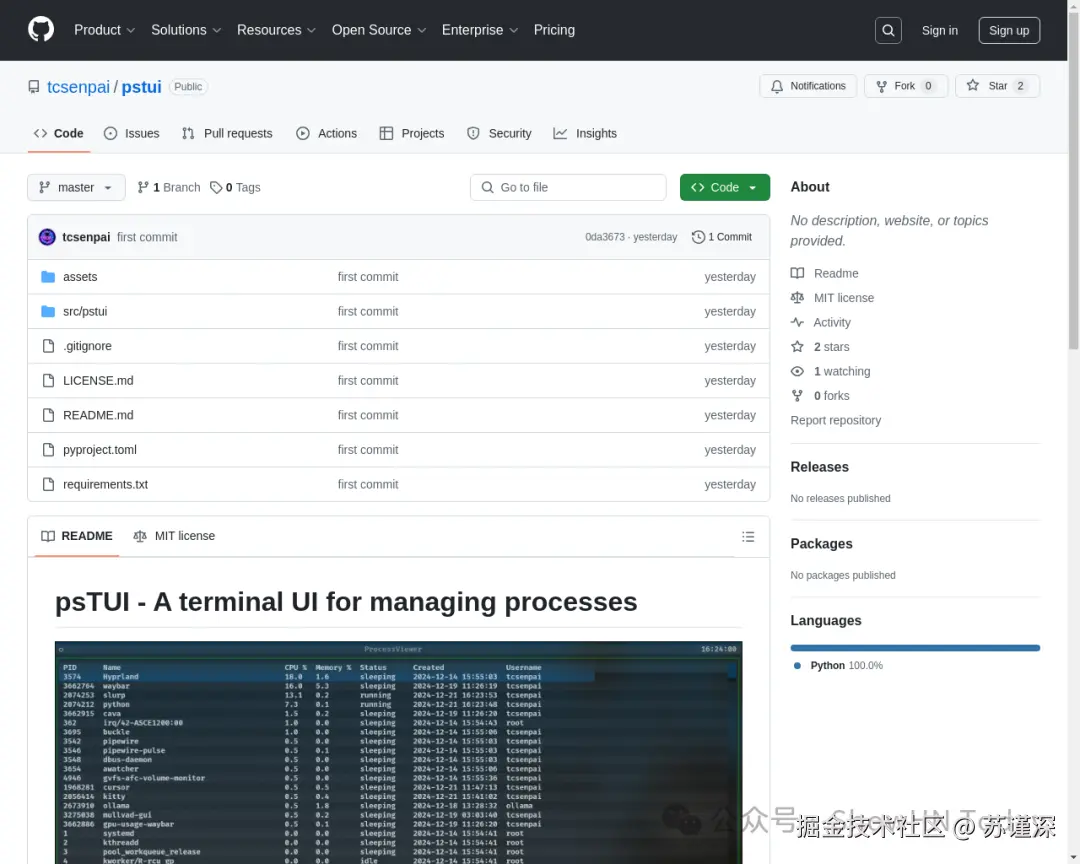Image resolution: width=1080 pixels, height=864 pixels.
Task: Open the LICENSE.md file
Action: click(x=98, y=380)
